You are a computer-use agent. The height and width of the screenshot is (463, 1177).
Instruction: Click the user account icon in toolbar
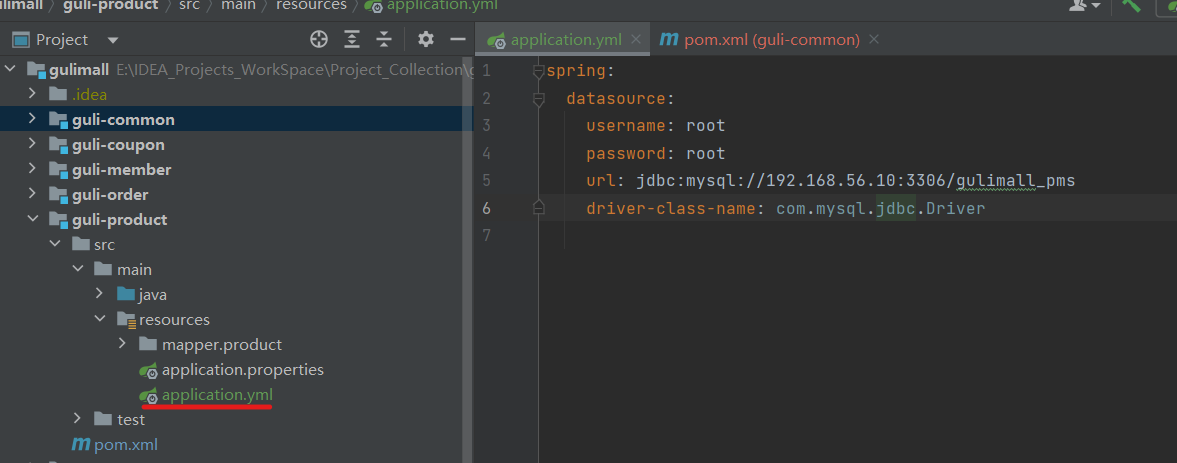tap(1078, 5)
